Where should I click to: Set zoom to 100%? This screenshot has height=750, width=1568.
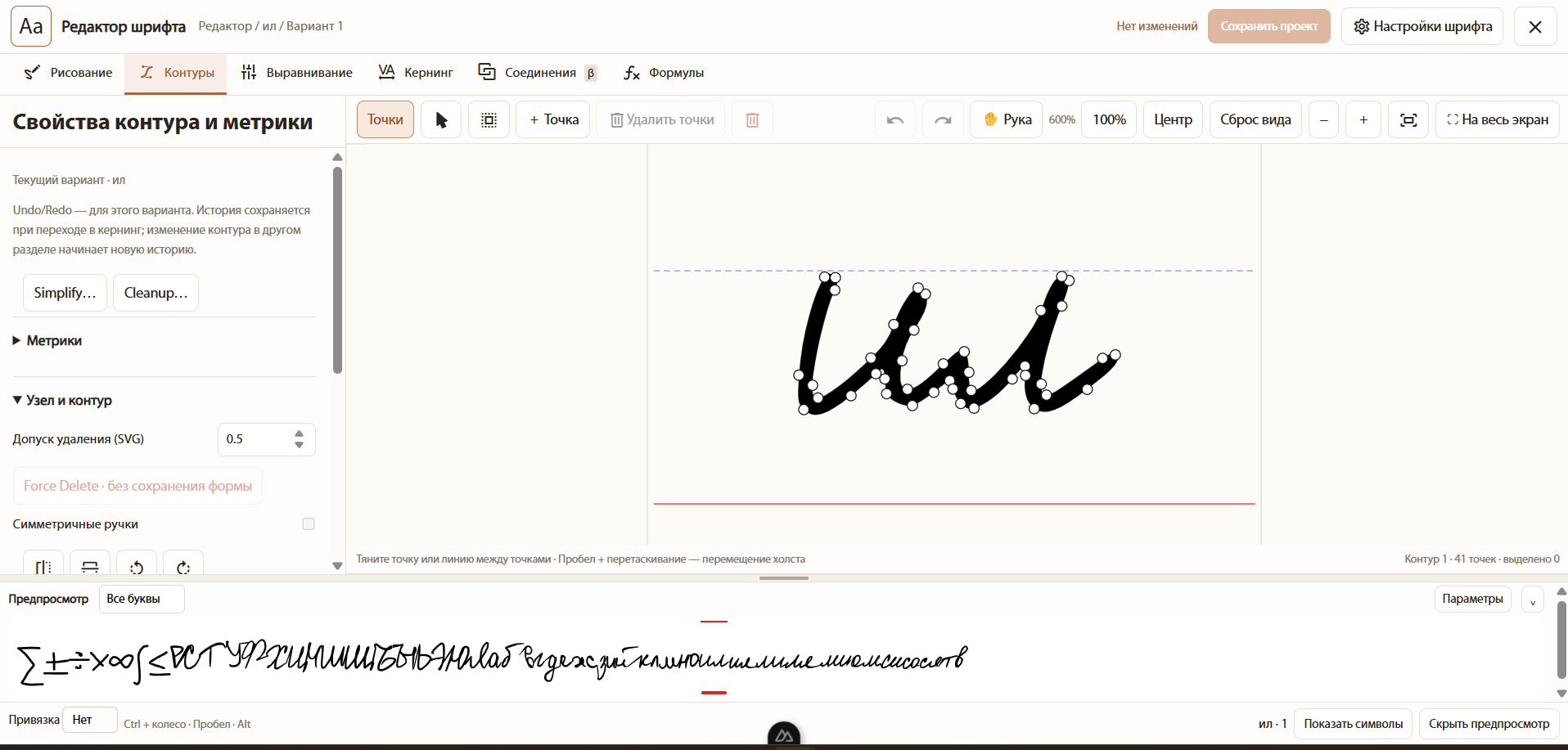(1109, 120)
